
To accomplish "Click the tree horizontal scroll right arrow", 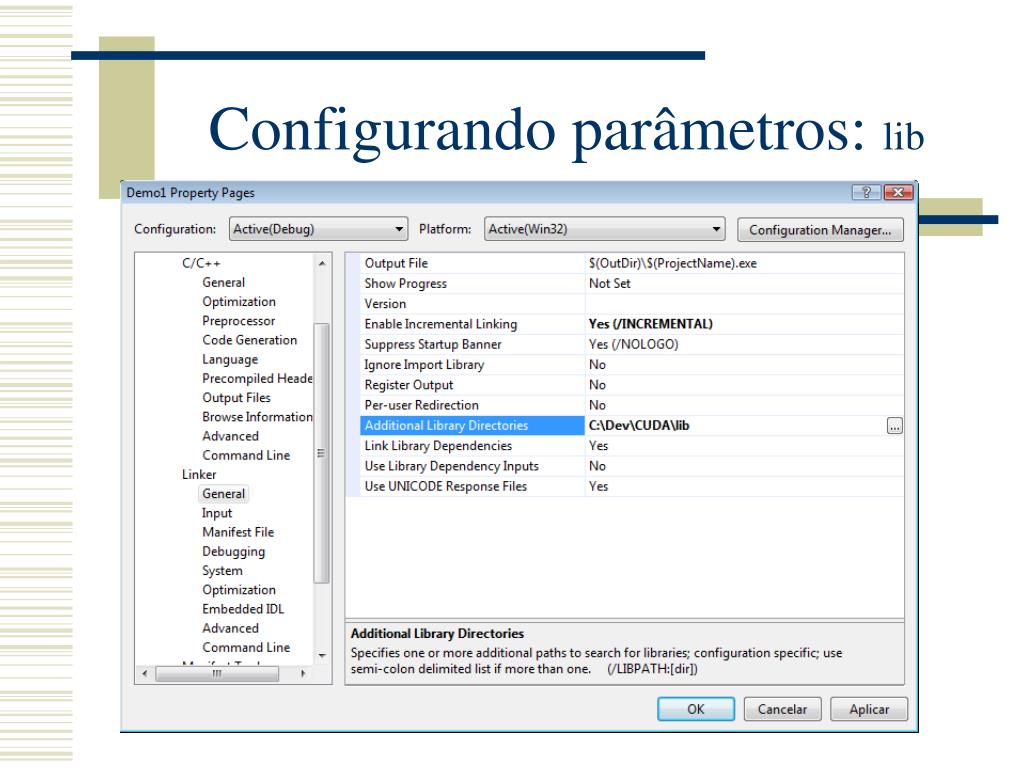I will (303, 673).
